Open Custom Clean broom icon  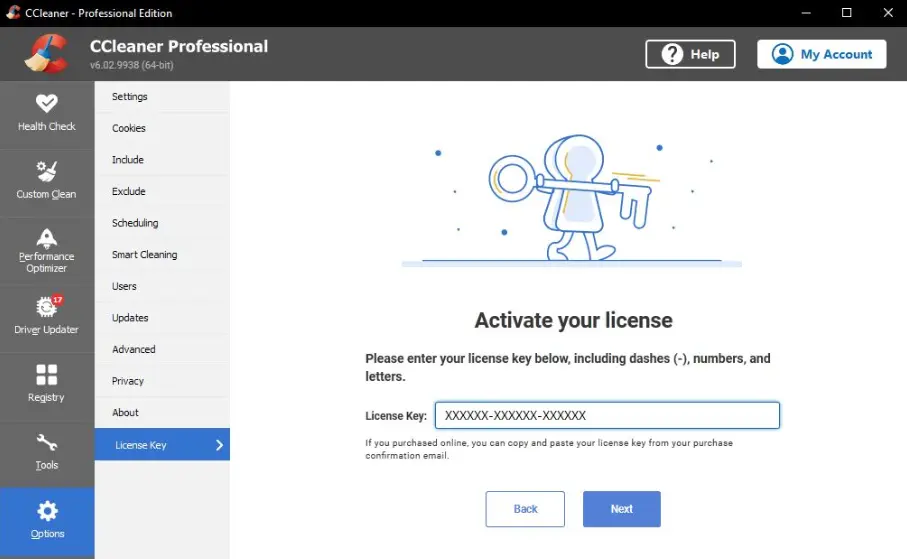[x=47, y=171]
